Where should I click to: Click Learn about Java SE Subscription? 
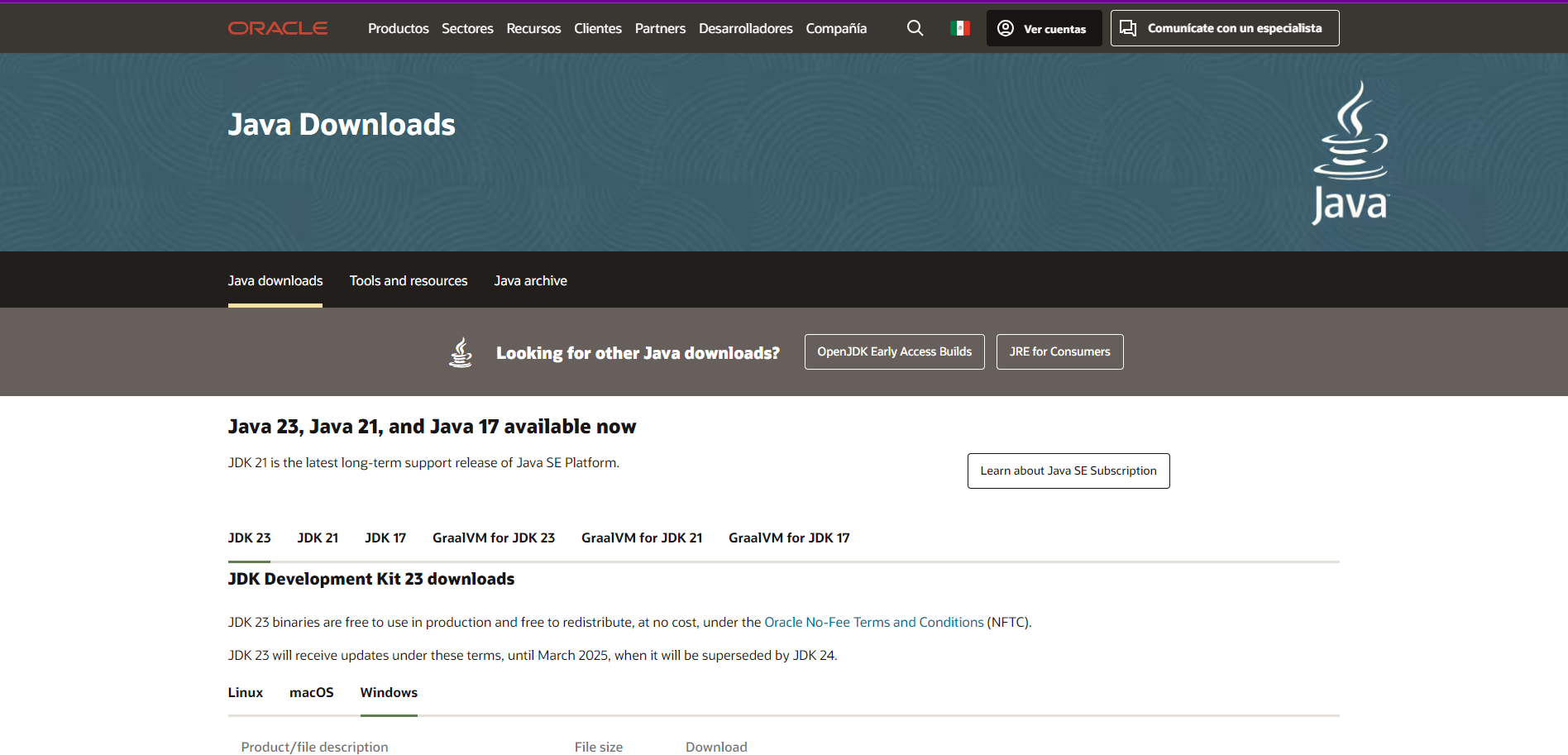pyautogui.click(x=1068, y=471)
